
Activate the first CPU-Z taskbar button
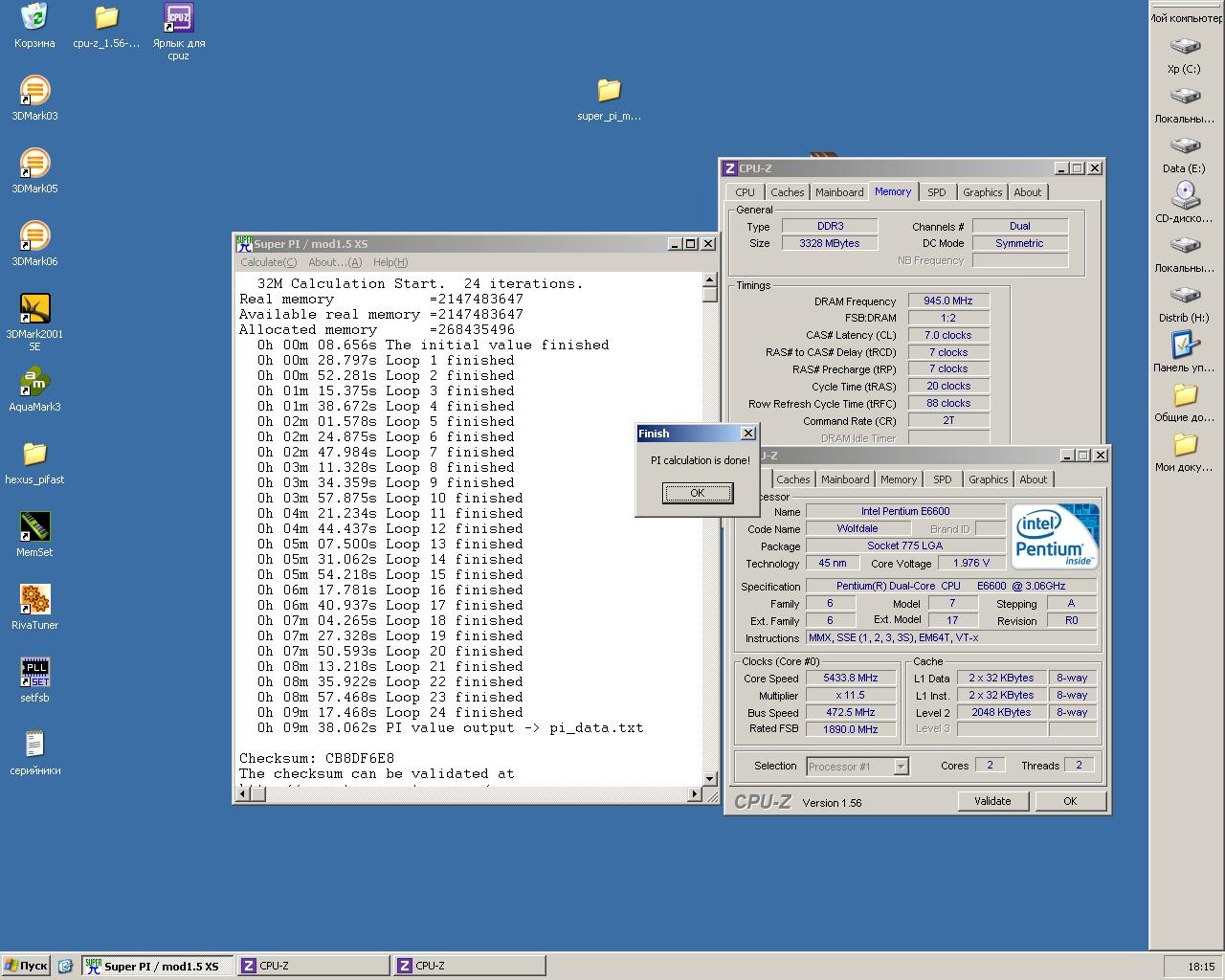[x=312, y=966]
